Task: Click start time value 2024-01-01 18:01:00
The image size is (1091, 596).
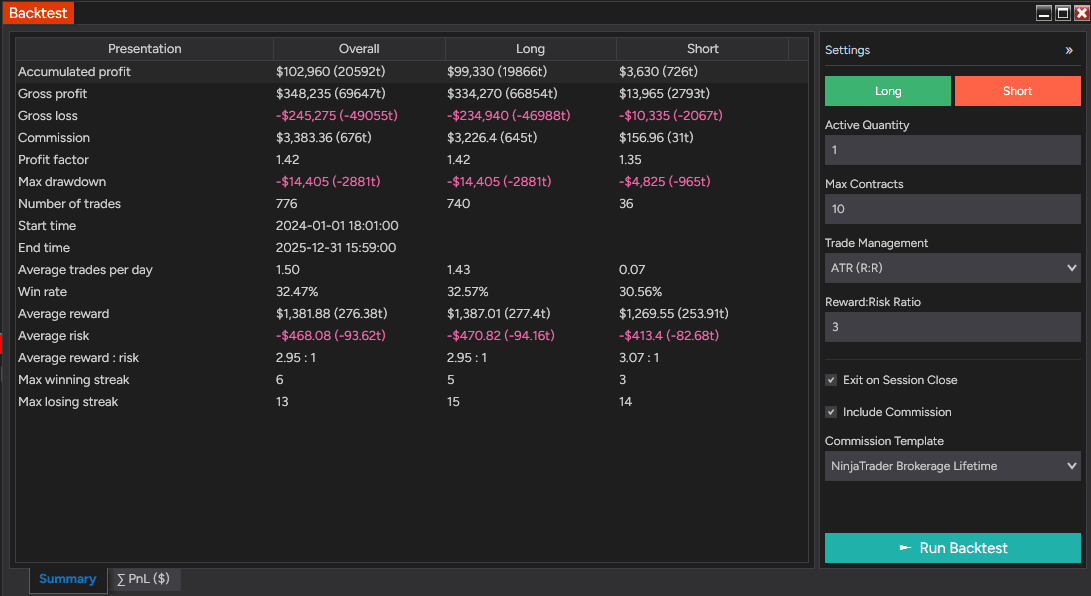Action: click(x=337, y=226)
